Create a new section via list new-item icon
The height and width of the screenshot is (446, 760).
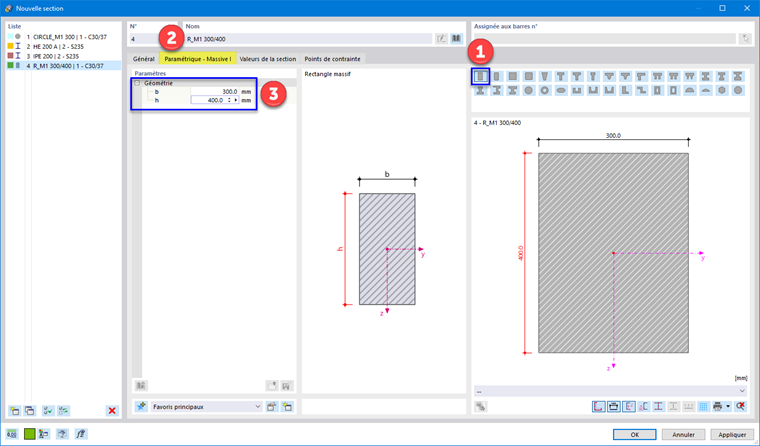[15, 411]
